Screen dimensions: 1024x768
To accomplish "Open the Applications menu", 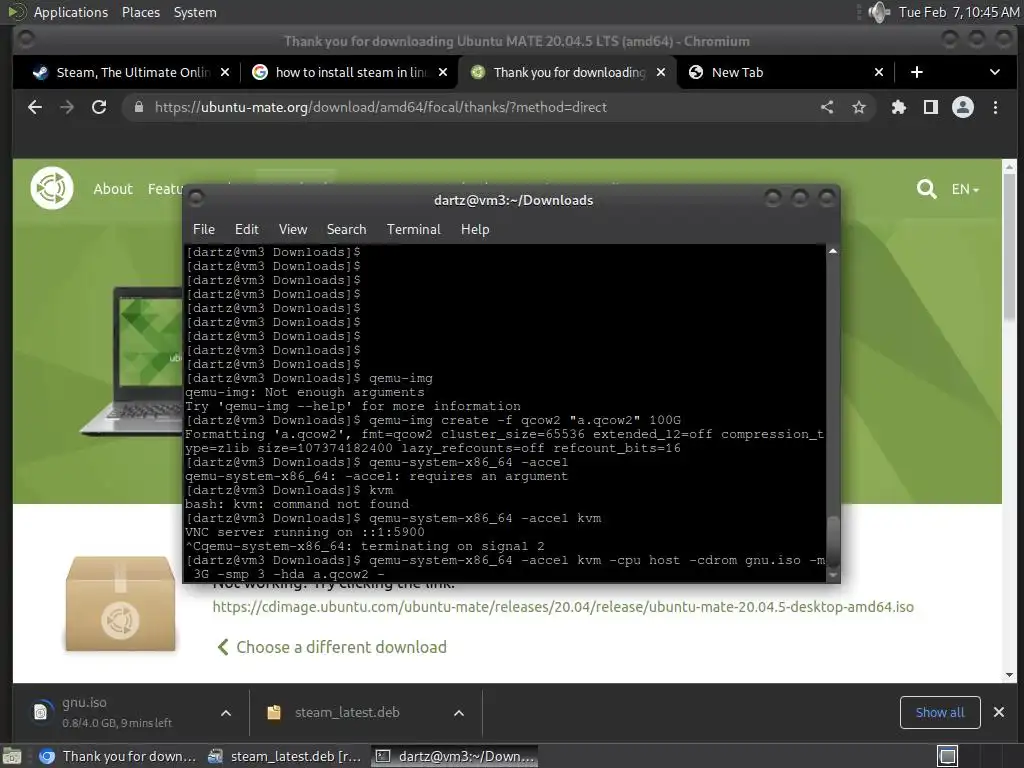I will tap(71, 12).
